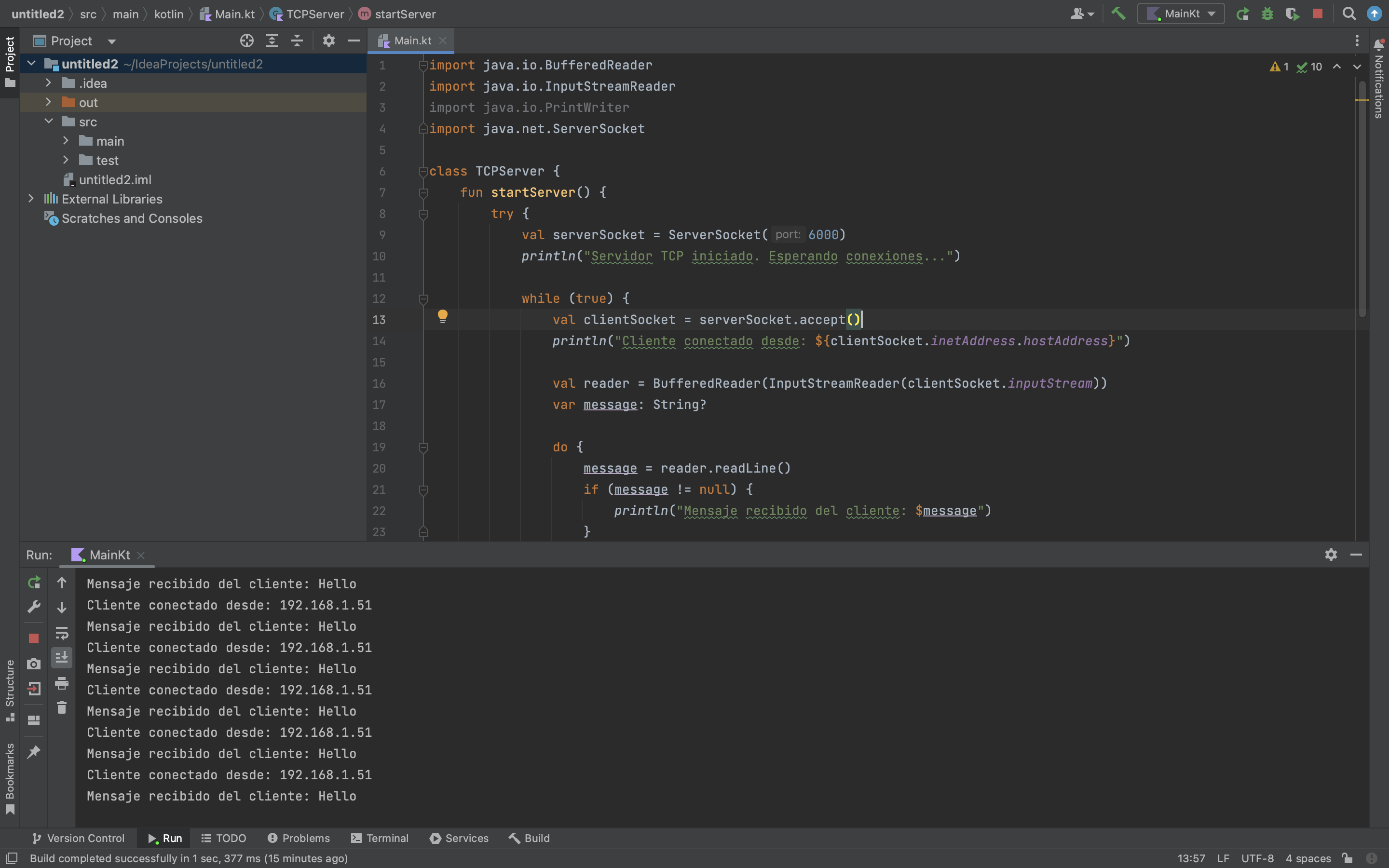The width and height of the screenshot is (1389, 868).
Task: Switch to the Problems tool window tab
Action: (299, 838)
